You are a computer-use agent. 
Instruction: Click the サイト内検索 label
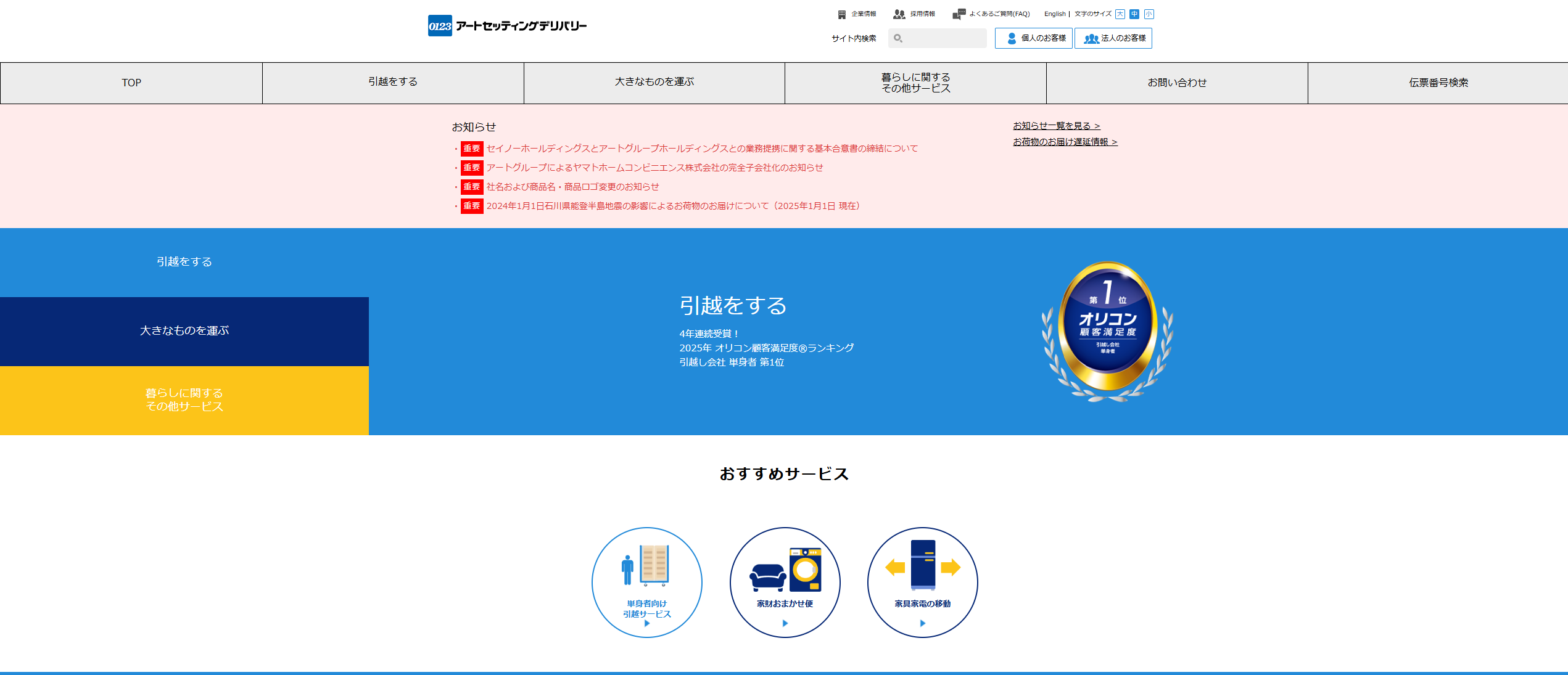(x=854, y=38)
